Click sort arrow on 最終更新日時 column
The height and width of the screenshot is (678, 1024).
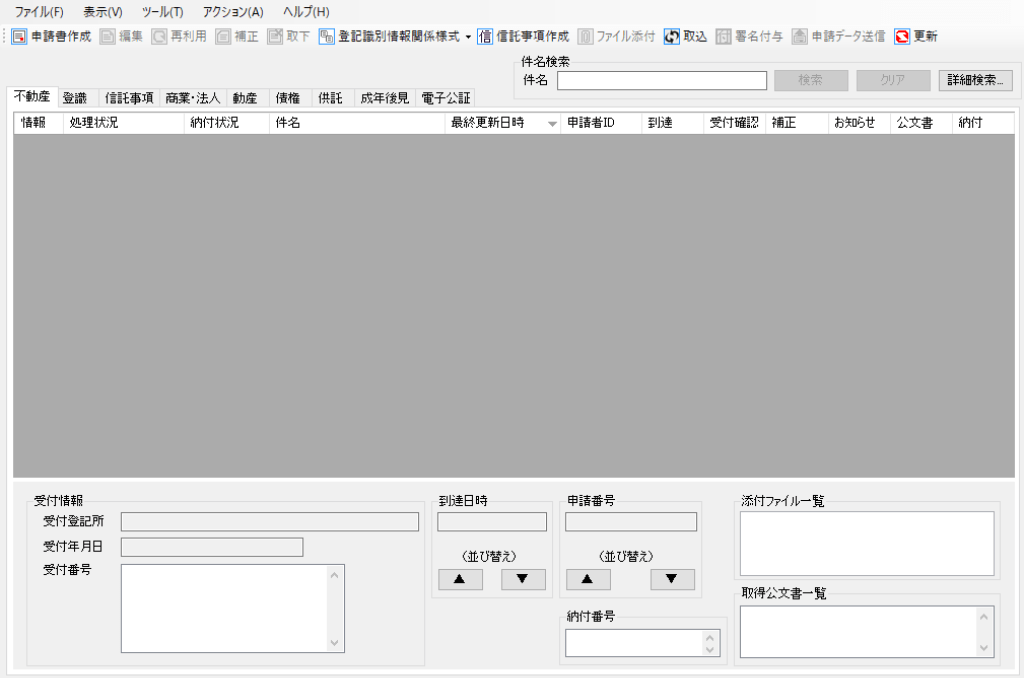552,124
